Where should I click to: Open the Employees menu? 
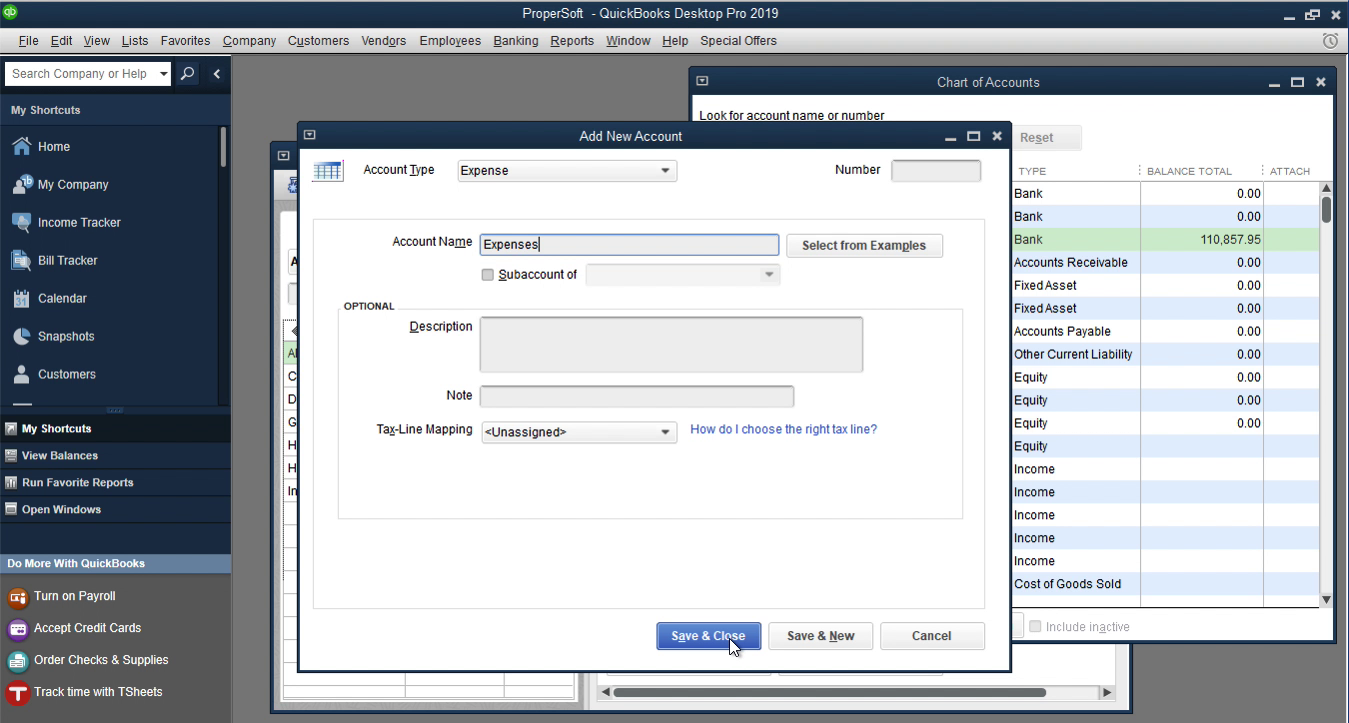[450, 41]
